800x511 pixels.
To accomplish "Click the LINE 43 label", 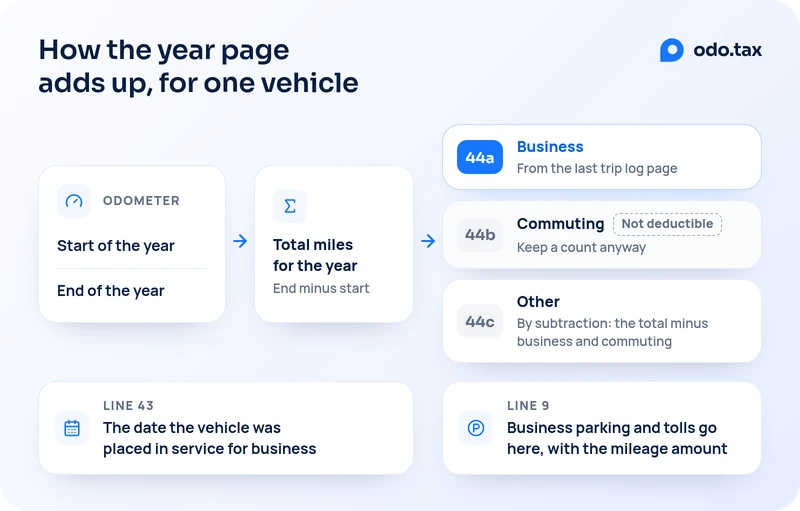I will (128, 405).
